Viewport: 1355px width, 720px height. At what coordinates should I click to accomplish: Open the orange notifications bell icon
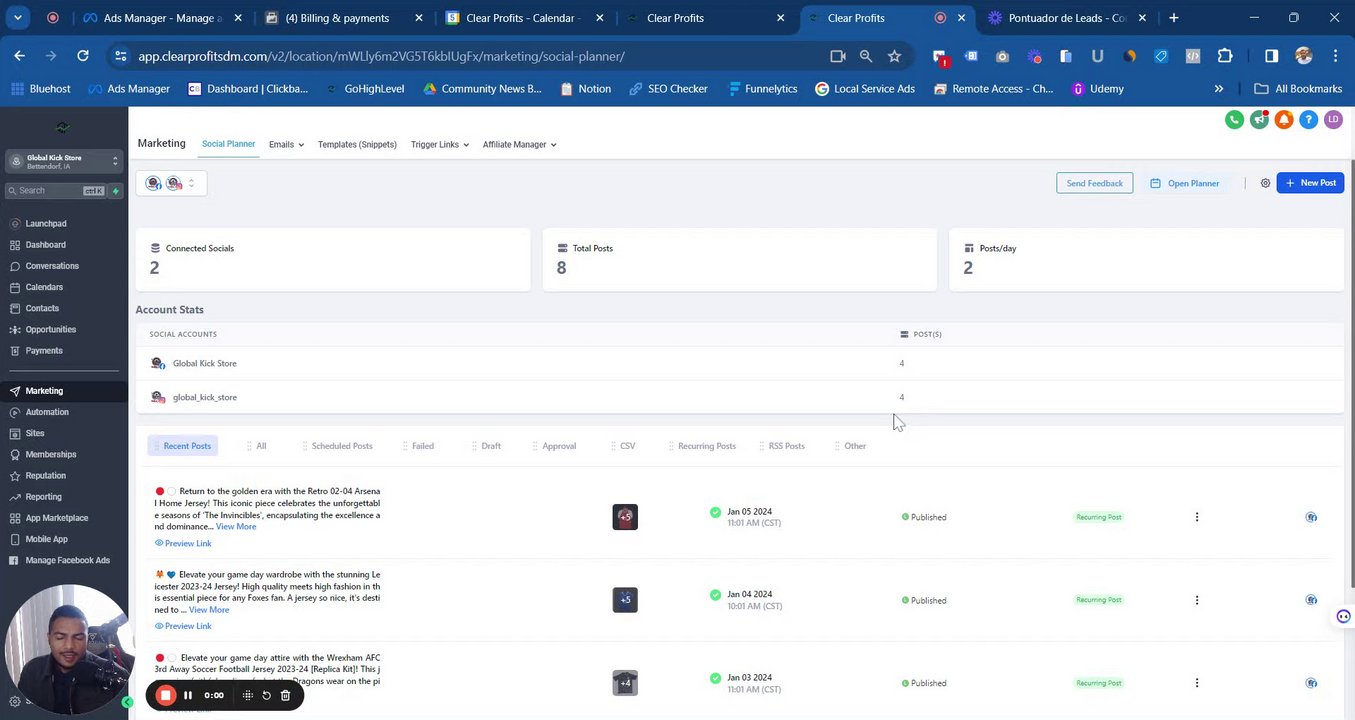coord(1284,120)
